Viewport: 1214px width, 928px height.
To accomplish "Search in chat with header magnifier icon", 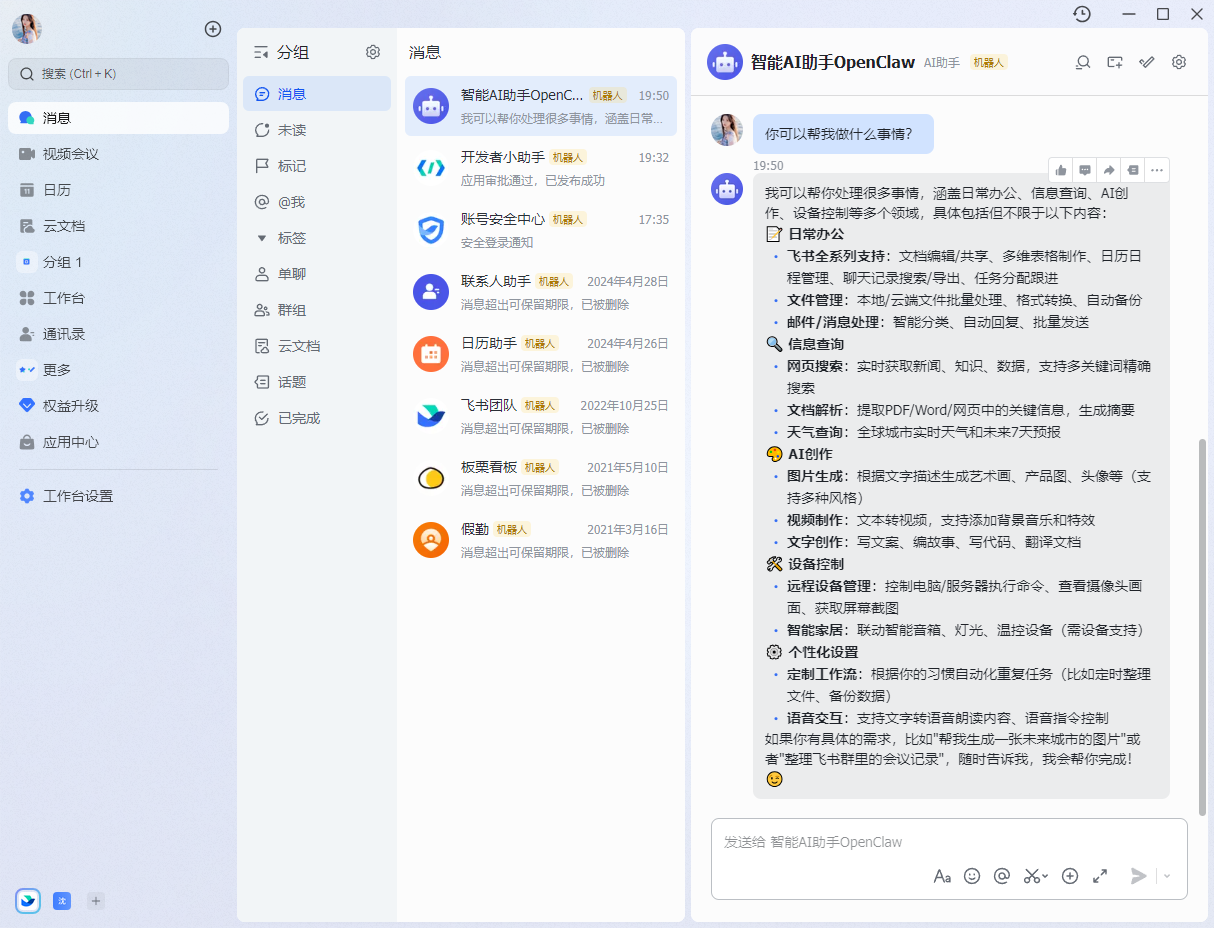I will click(x=1082, y=62).
